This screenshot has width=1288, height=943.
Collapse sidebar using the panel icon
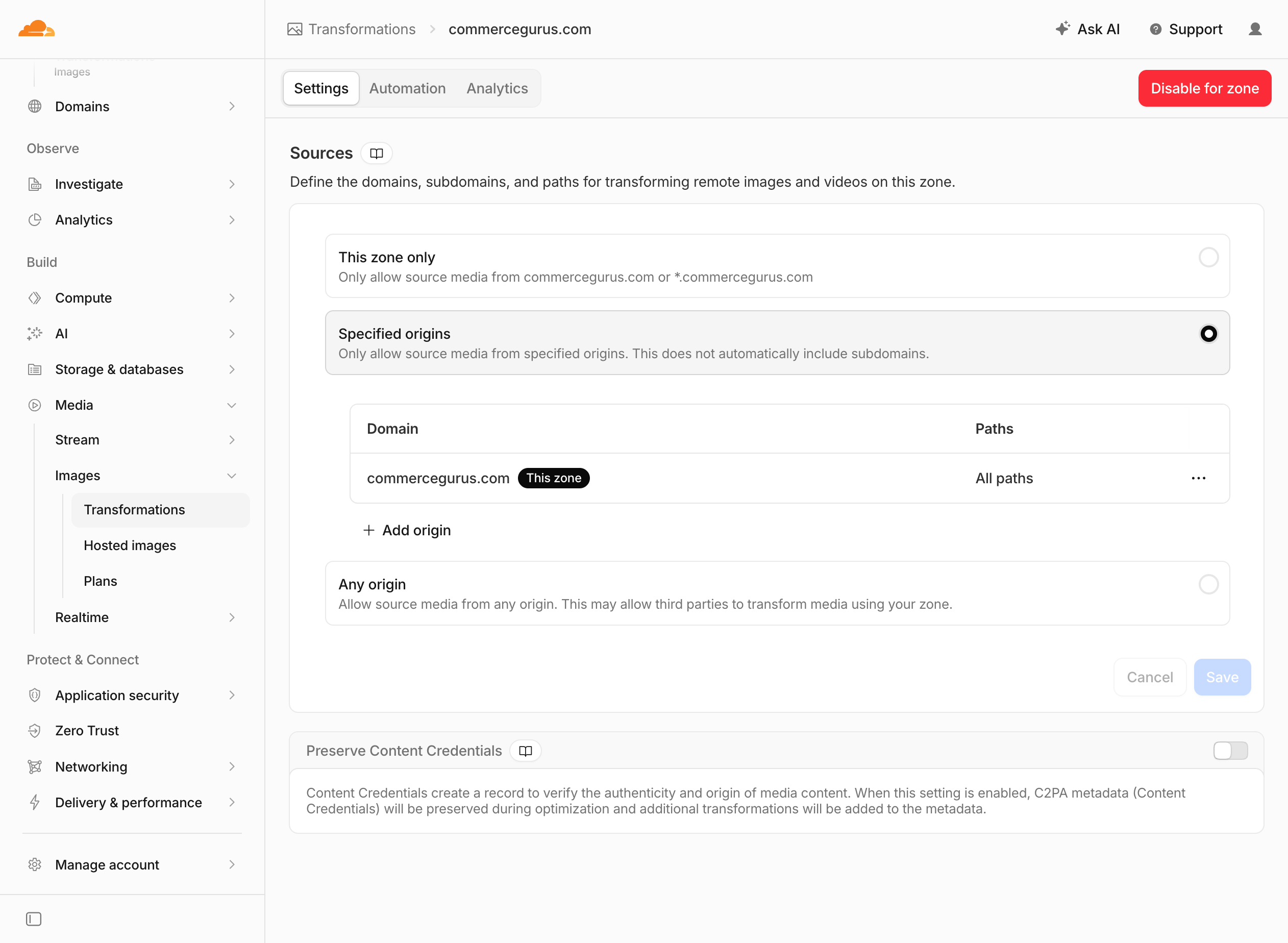pyautogui.click(x=34, y=919)
